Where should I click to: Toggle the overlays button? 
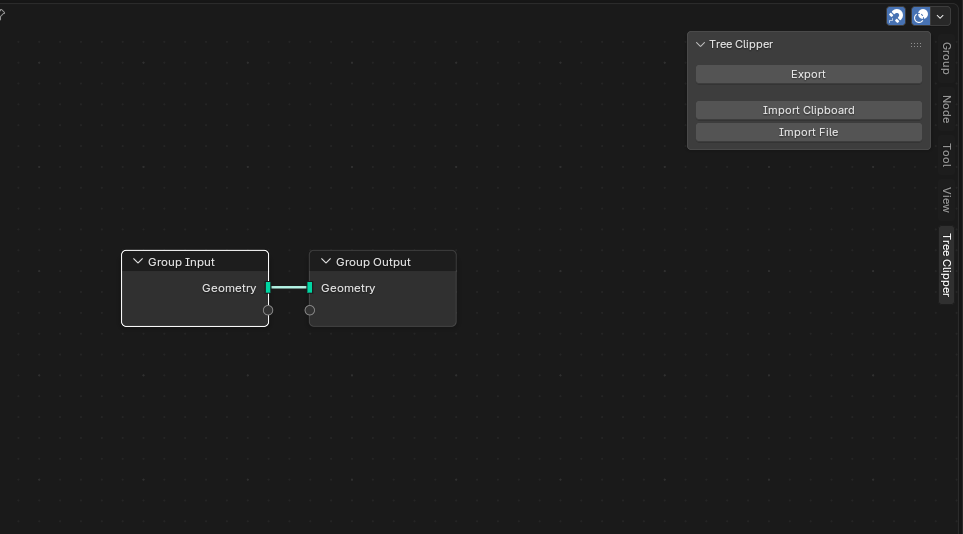click(921, 16)
